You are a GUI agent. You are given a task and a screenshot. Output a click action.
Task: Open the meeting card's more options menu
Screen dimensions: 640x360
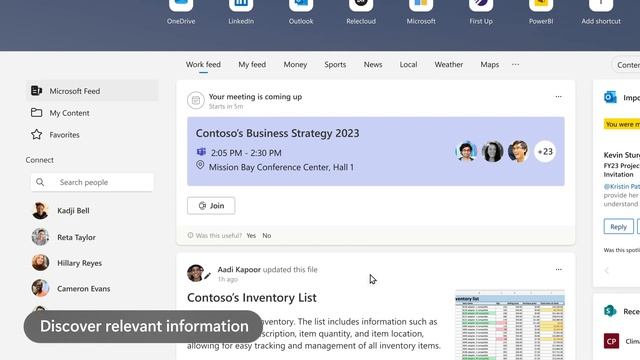coord(558,97)
